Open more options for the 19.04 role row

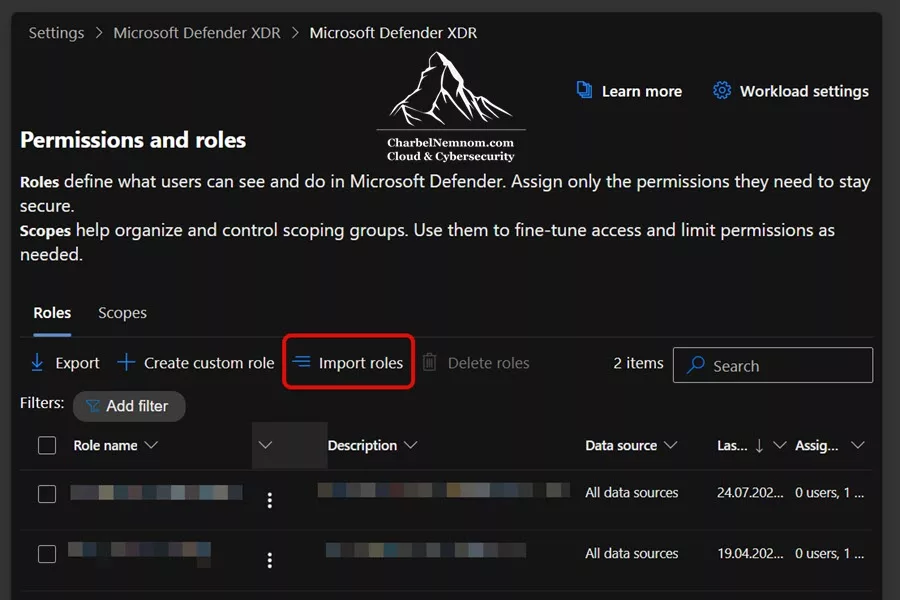coord(270,560)
